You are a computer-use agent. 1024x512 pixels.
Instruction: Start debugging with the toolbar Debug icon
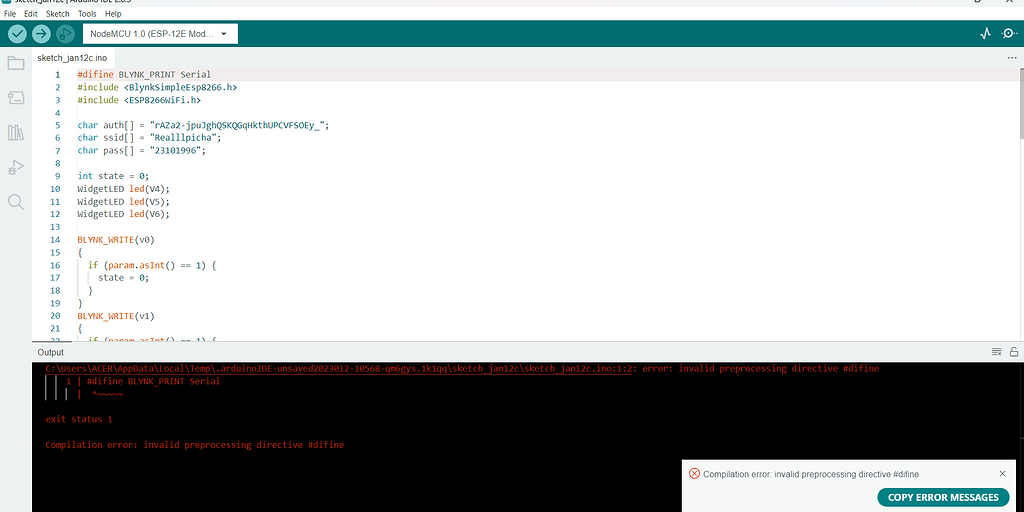65,34
